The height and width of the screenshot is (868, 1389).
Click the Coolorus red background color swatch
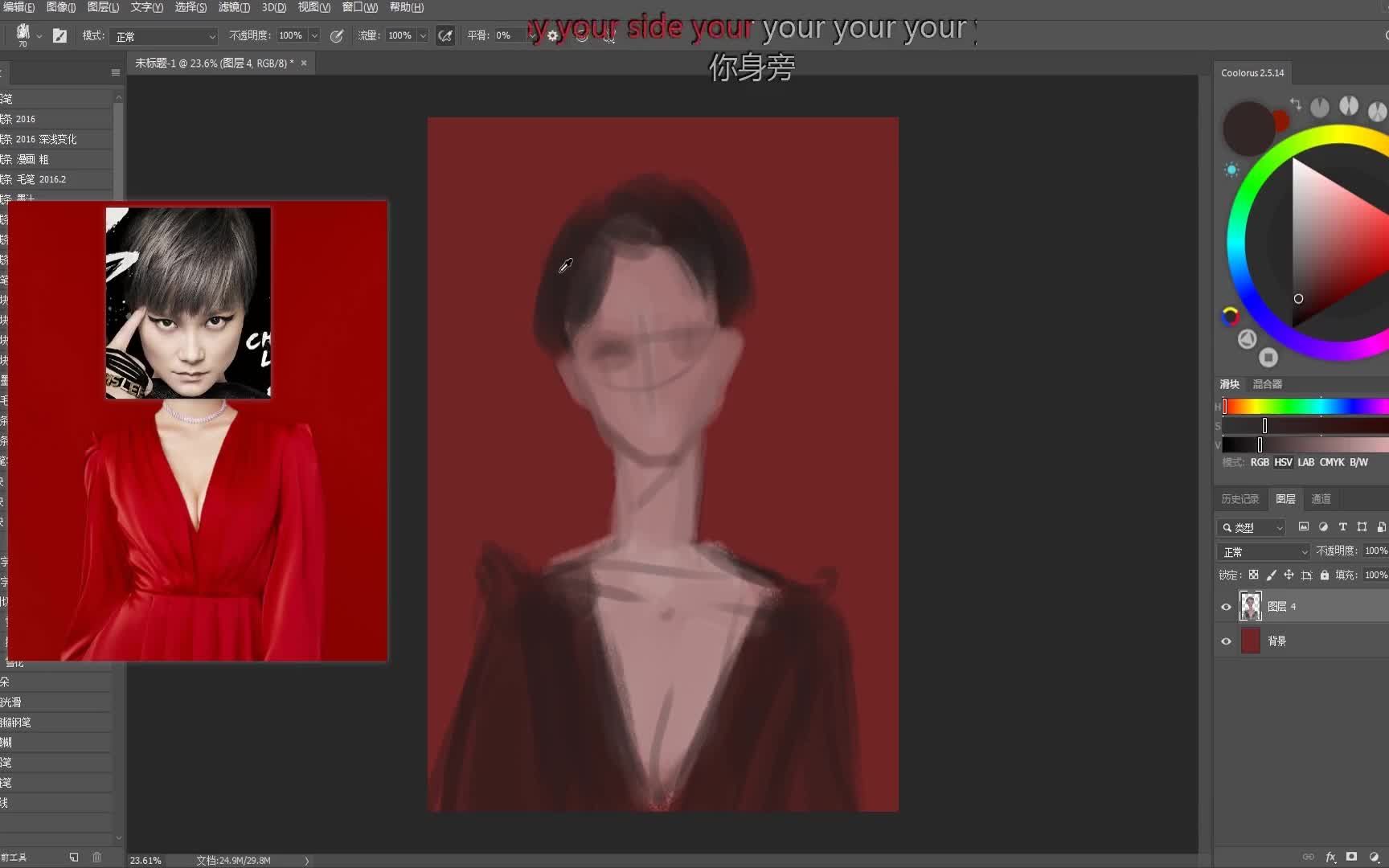1281,121
